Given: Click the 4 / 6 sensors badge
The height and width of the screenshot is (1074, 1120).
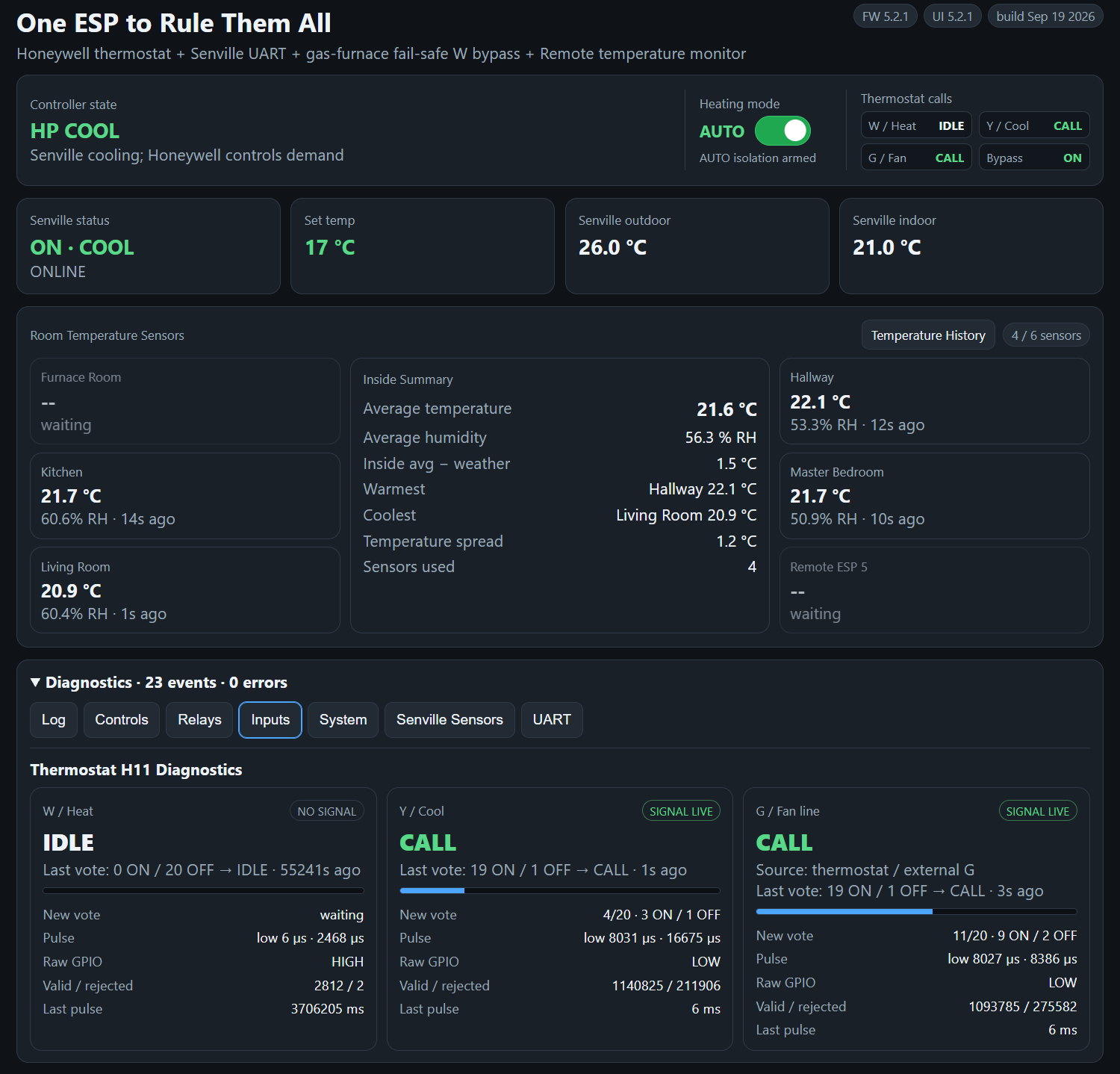Looking at the screenshot, I should pyautogui.click(x=1046, y=335).
